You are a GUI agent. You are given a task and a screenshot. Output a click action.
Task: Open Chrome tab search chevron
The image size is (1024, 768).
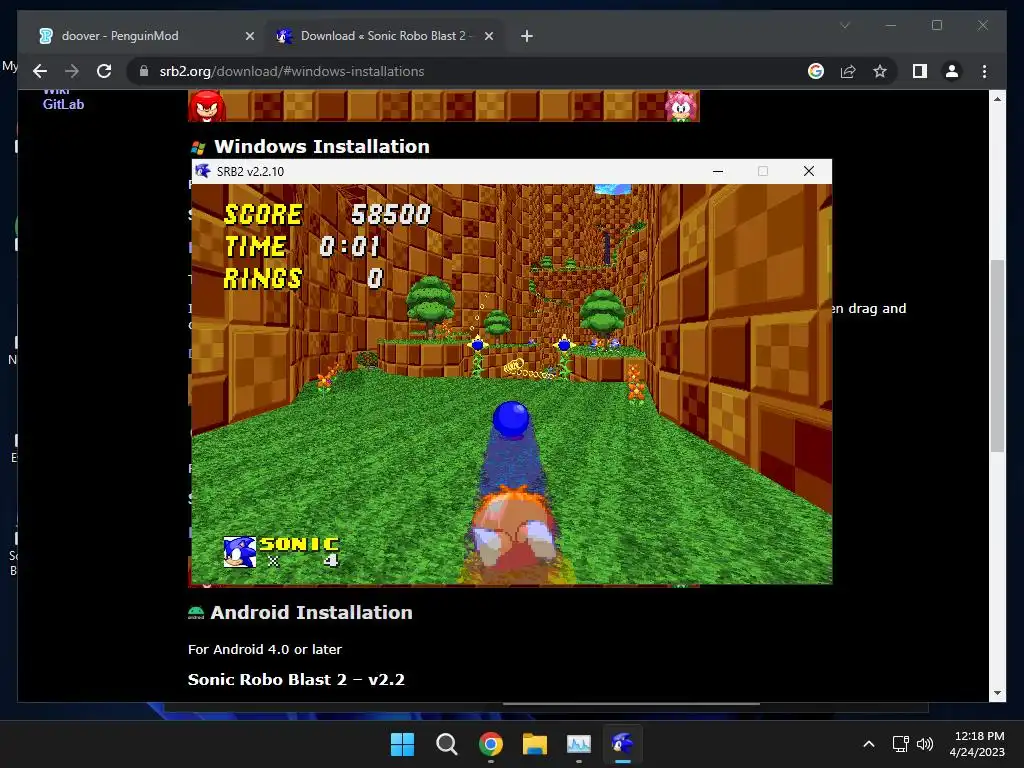(844, 25)
